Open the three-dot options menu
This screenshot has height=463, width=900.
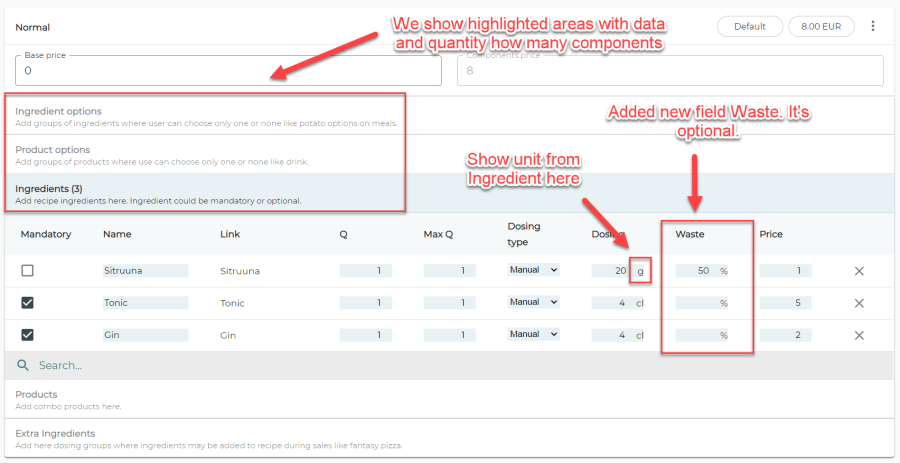[x=872, y=27]
